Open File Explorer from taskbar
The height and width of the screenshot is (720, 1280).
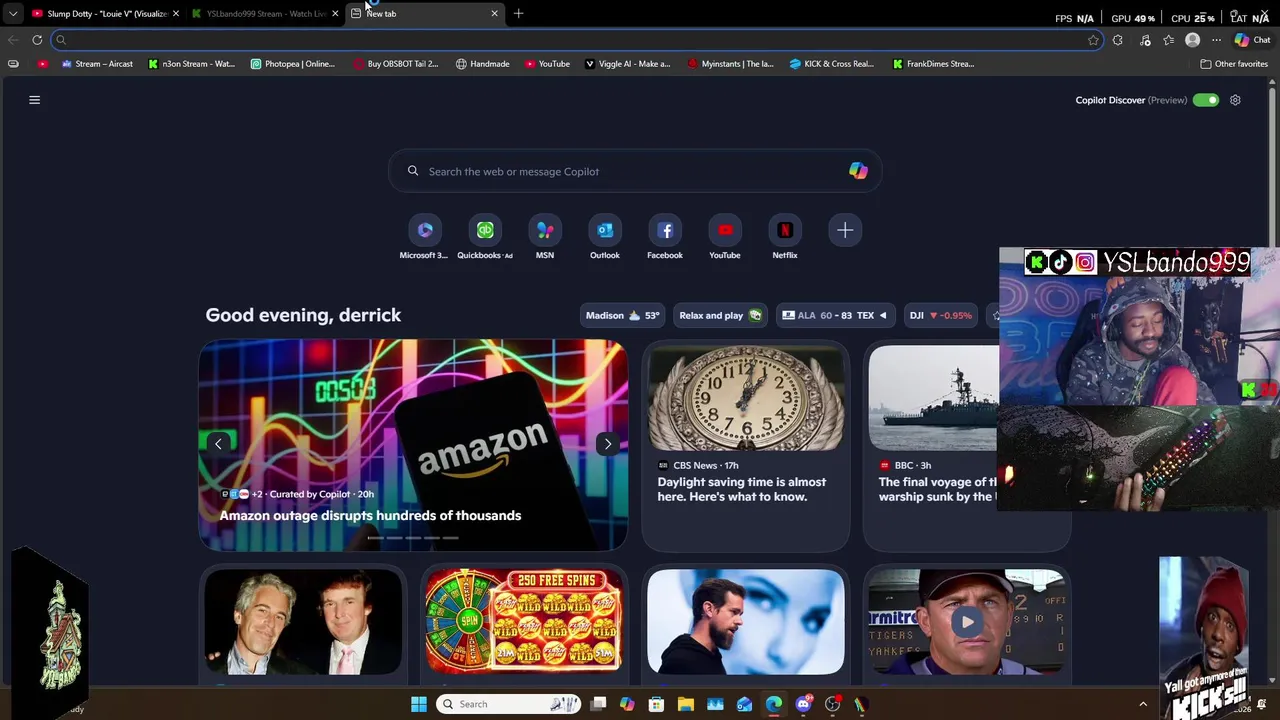[685, 704]
